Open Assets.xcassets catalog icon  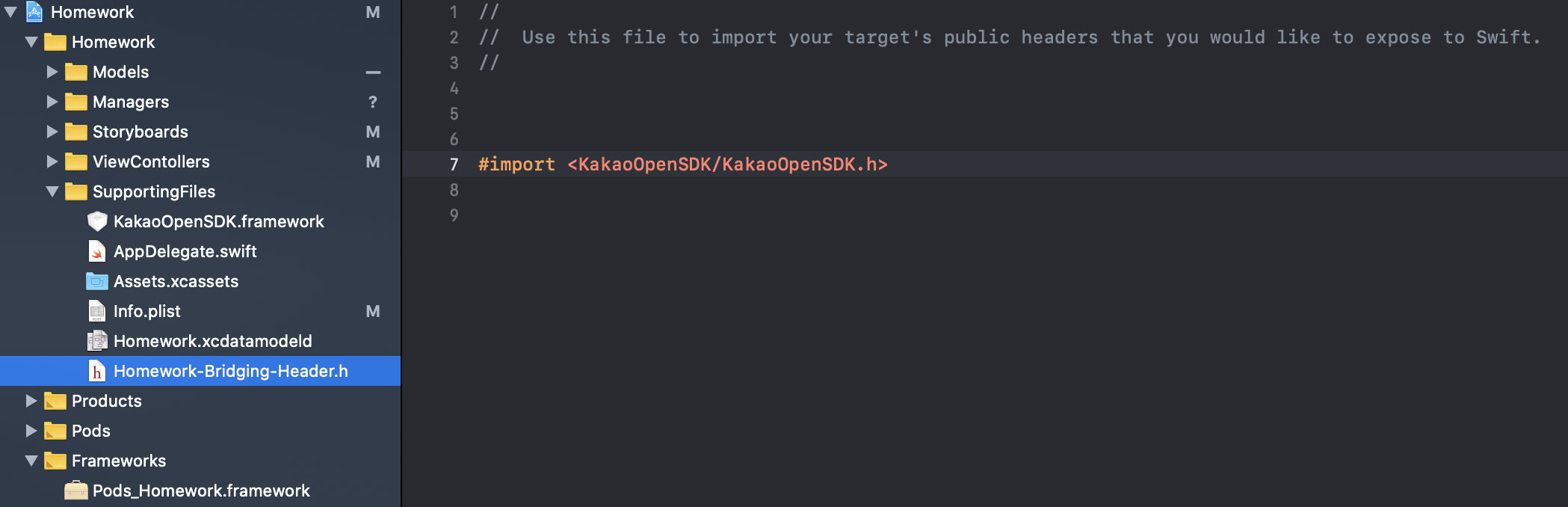pos(97,281)
